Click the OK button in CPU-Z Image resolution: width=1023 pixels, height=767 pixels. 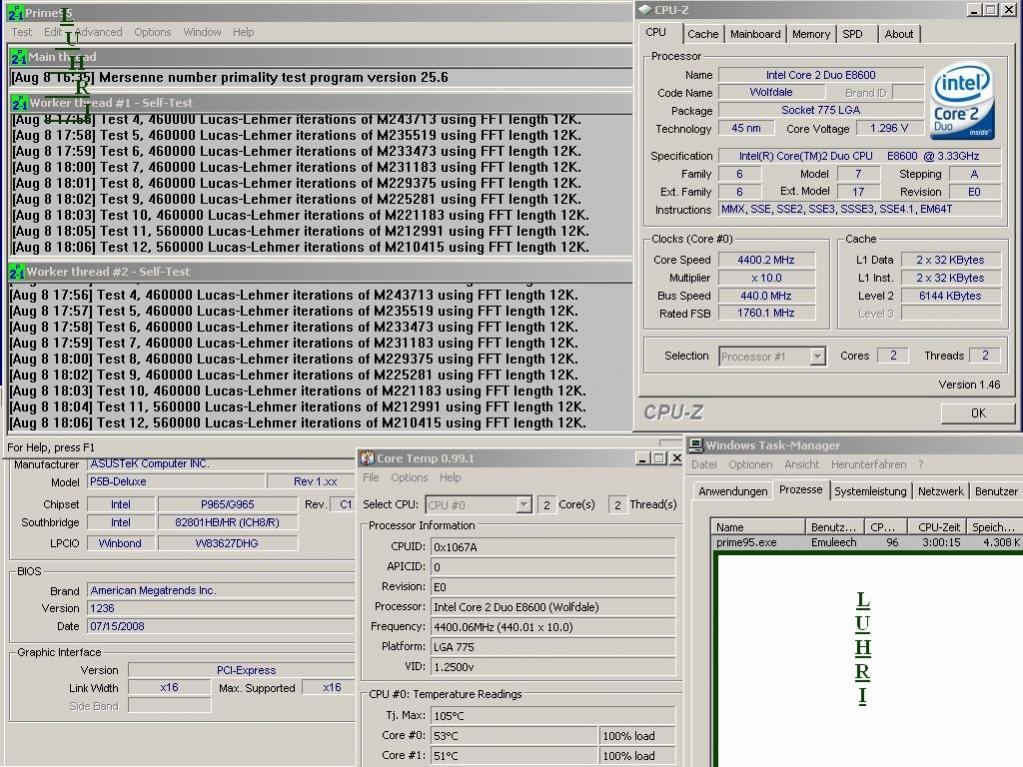[978, 413]
